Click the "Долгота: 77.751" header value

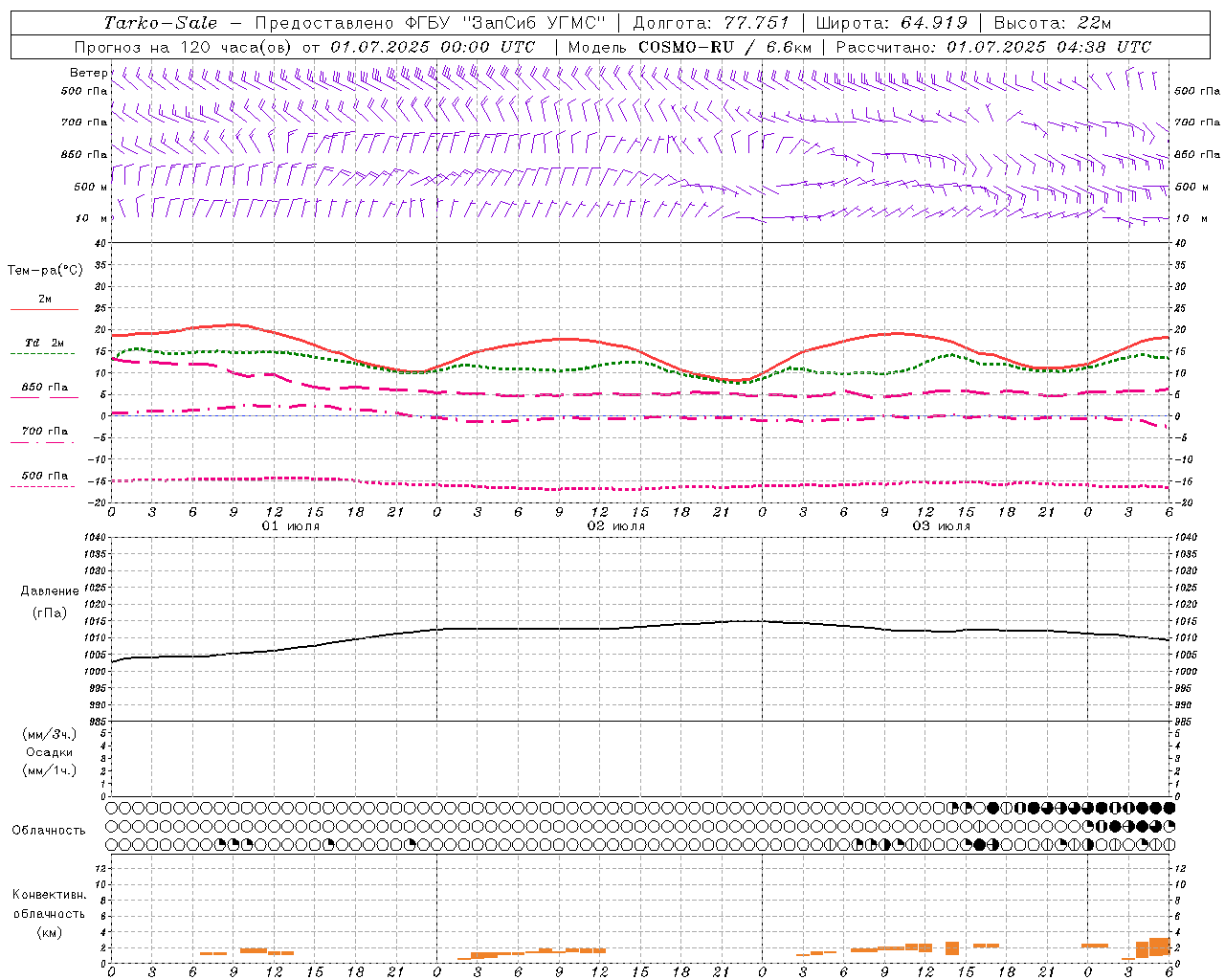pos(711,23)
